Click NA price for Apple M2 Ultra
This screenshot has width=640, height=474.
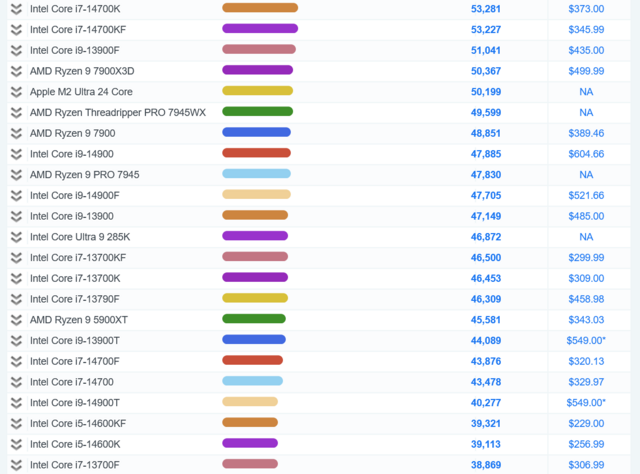586,92
